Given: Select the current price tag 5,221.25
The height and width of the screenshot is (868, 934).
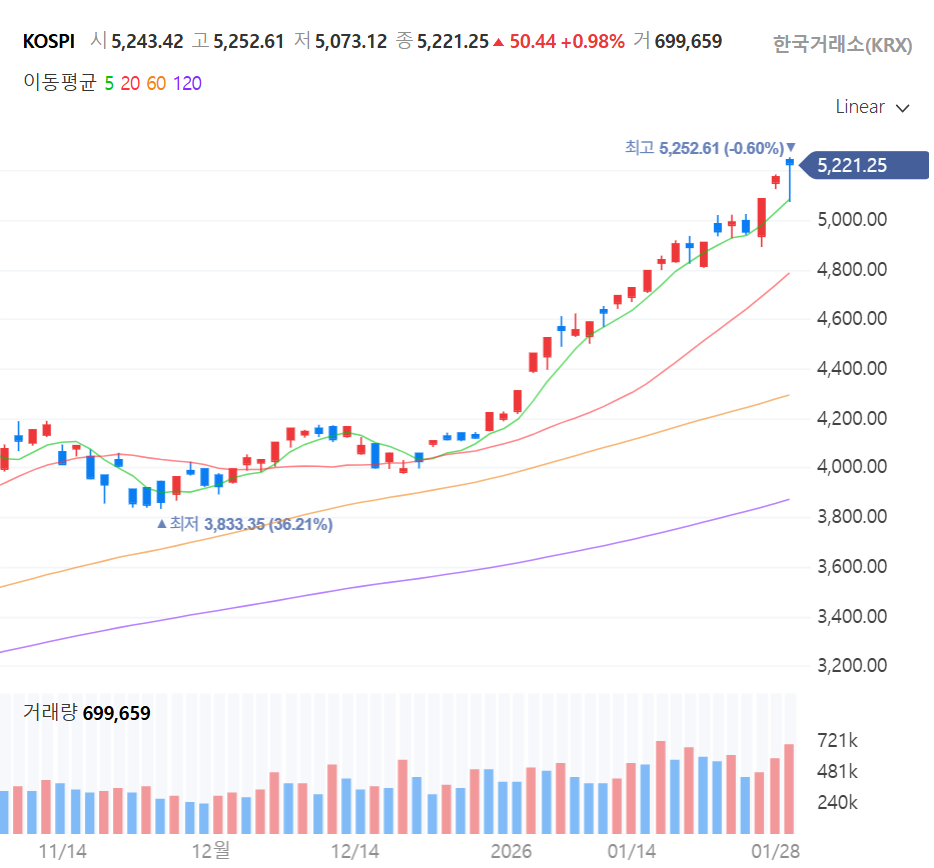Looking at the screenshot, I should pos(863,165).
